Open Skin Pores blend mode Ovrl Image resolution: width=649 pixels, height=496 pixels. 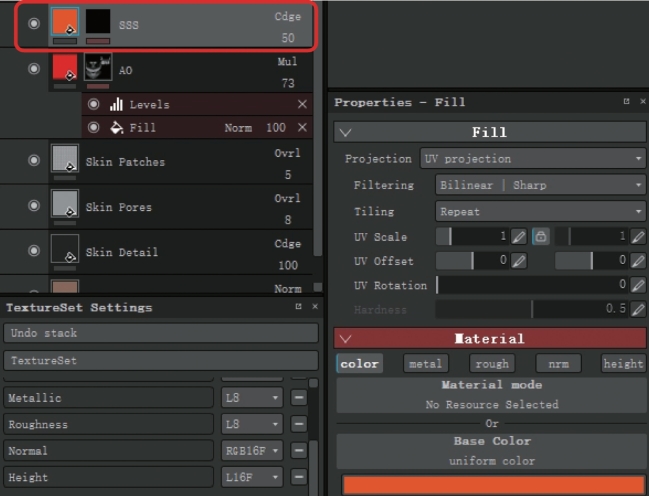[x=288, y=198]
